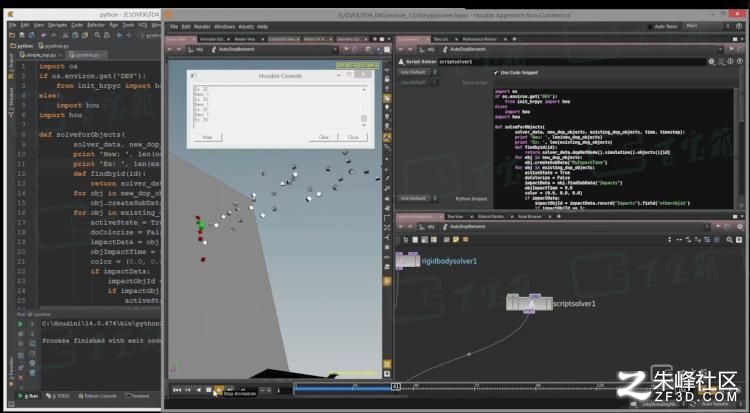This screenshot has height=413, width=750.
Task: Open the Code menu in PyCharm
Action: [77, 25]
